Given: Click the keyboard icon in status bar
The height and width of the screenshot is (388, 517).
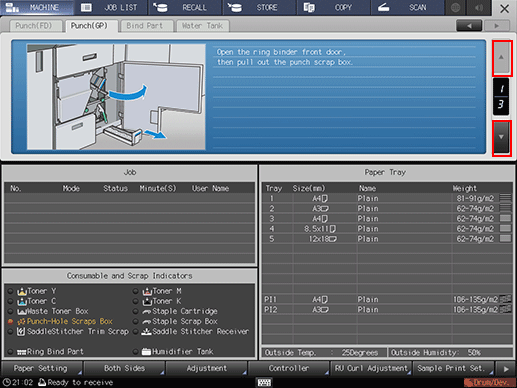Looking at the screenshot, I should click(x=264, y=383).
